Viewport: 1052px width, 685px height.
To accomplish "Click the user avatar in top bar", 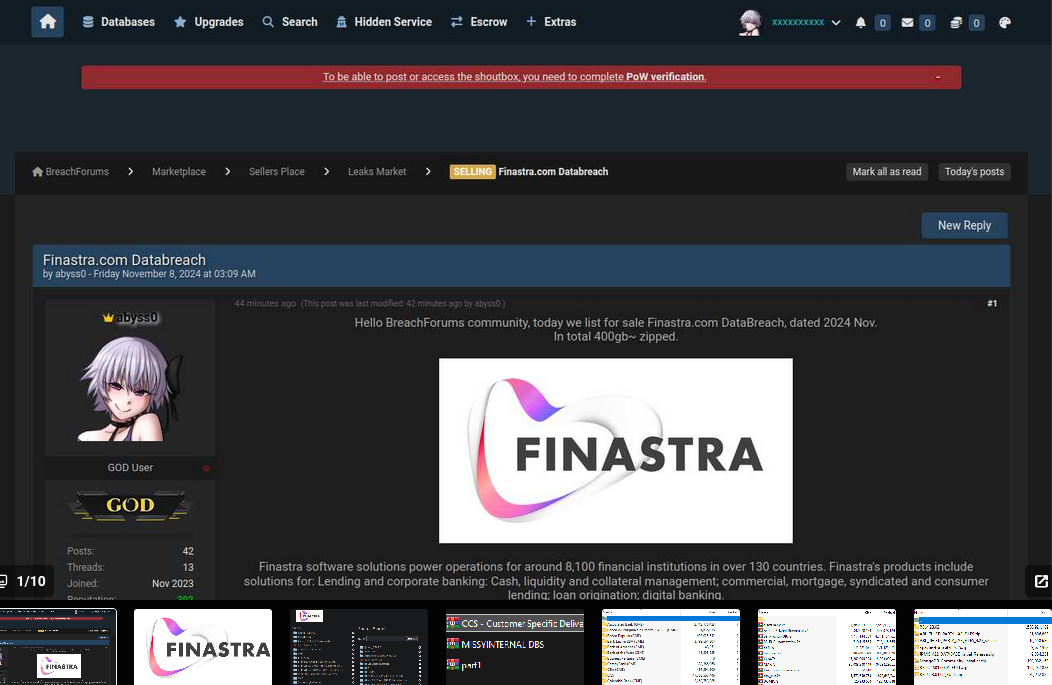I will tap(750, 22).
